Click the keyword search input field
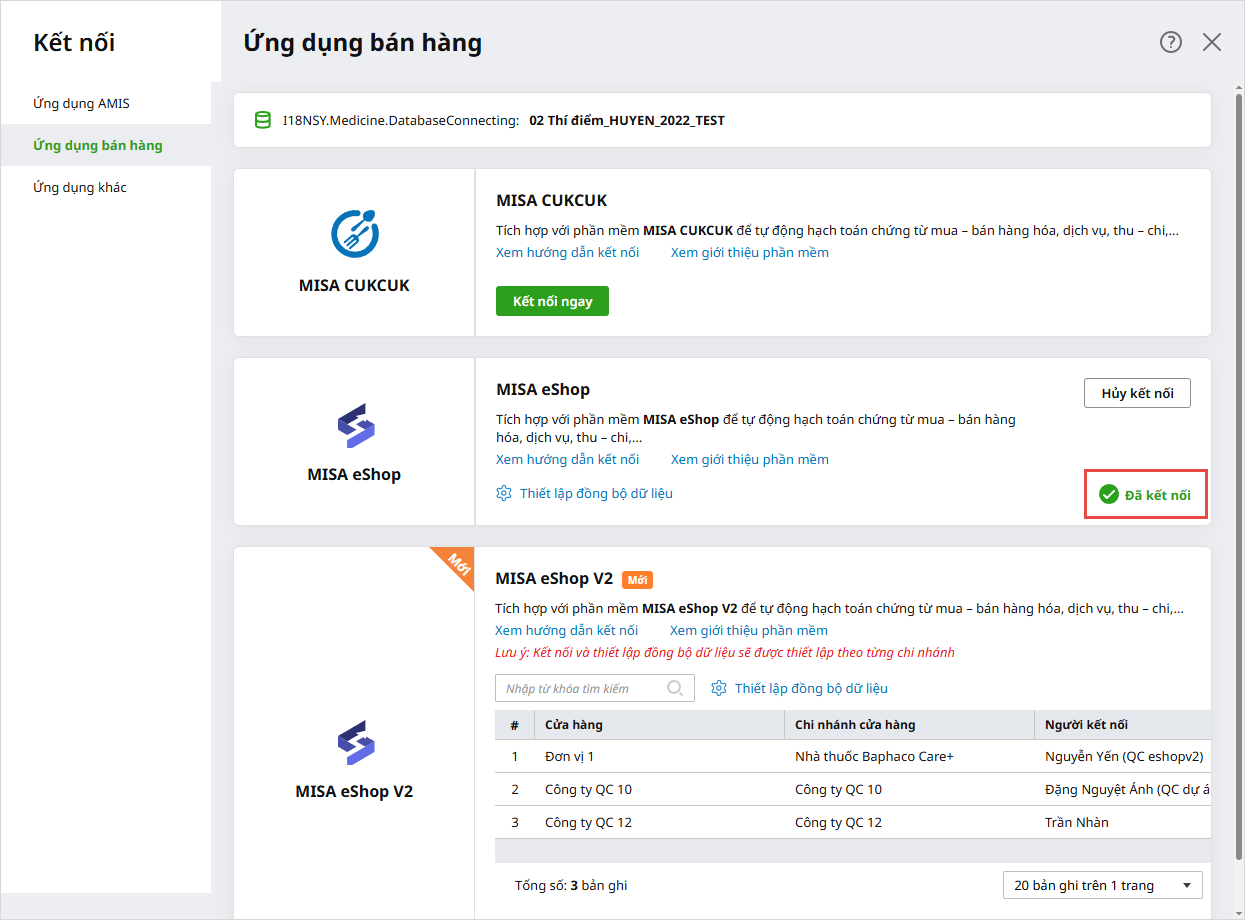 coord(580,688)
